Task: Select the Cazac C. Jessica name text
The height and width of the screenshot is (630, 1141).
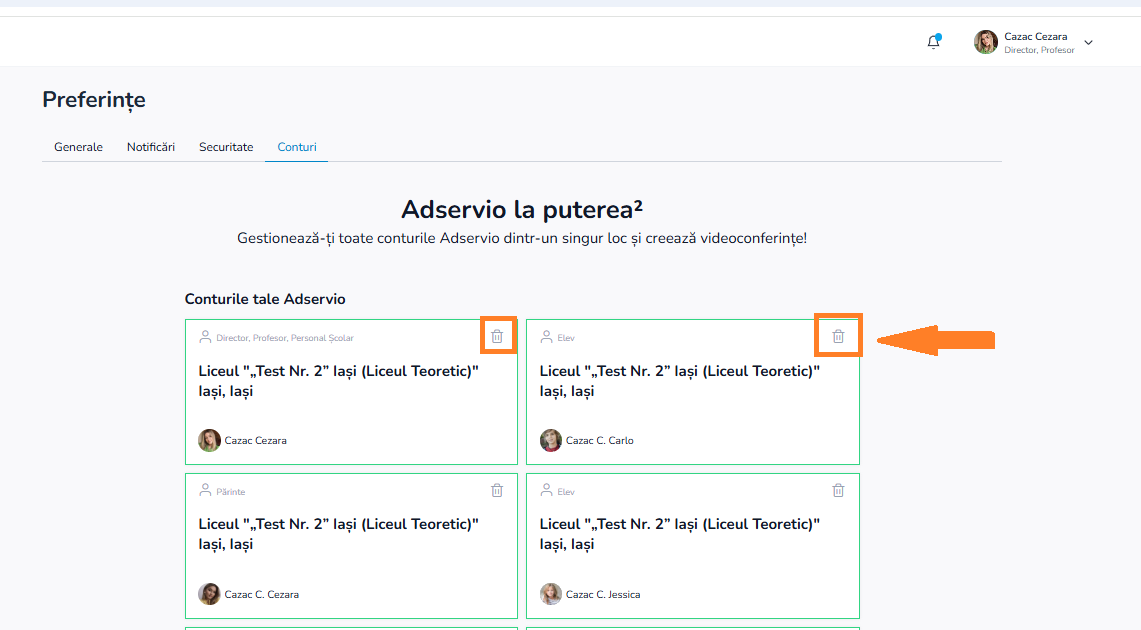Action: point(603,594)
